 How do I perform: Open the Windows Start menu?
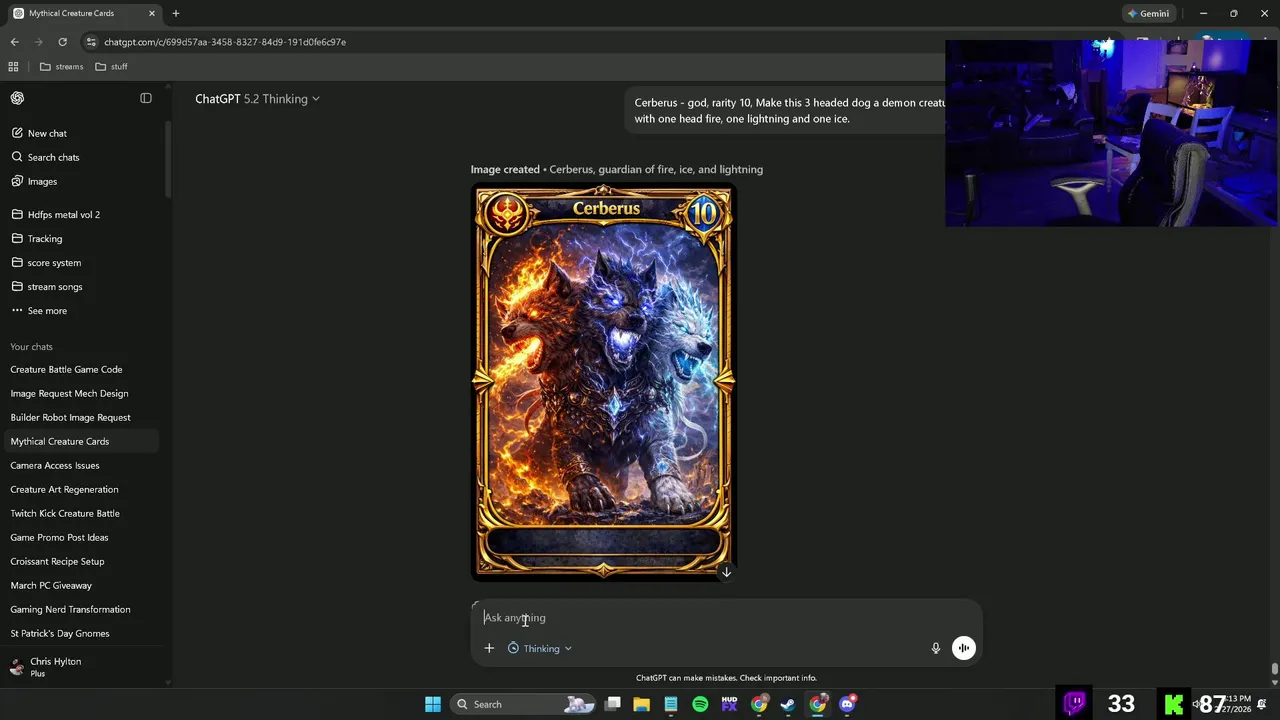tap(433, 704)
